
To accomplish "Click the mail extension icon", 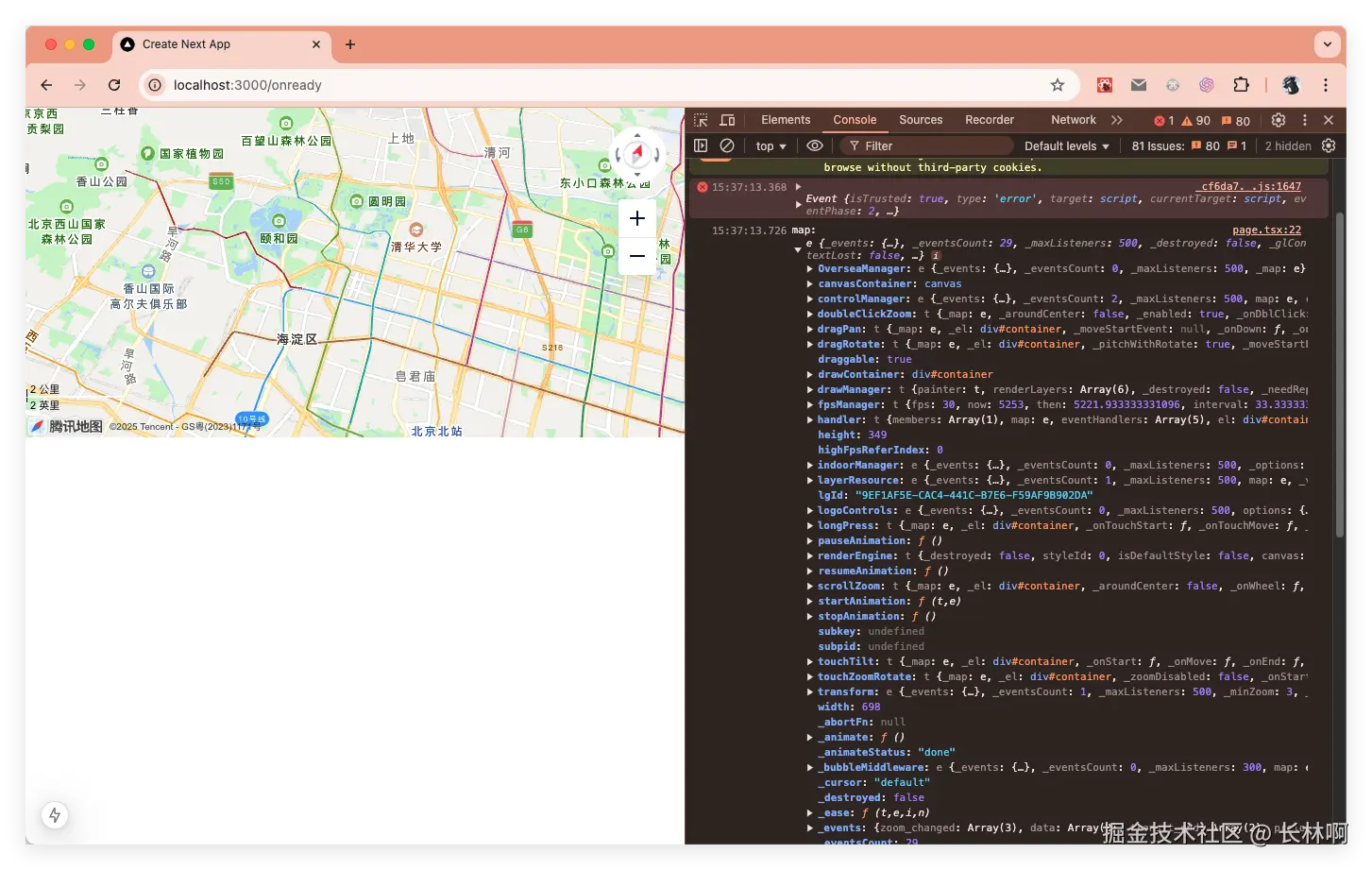I will 1139,85.
